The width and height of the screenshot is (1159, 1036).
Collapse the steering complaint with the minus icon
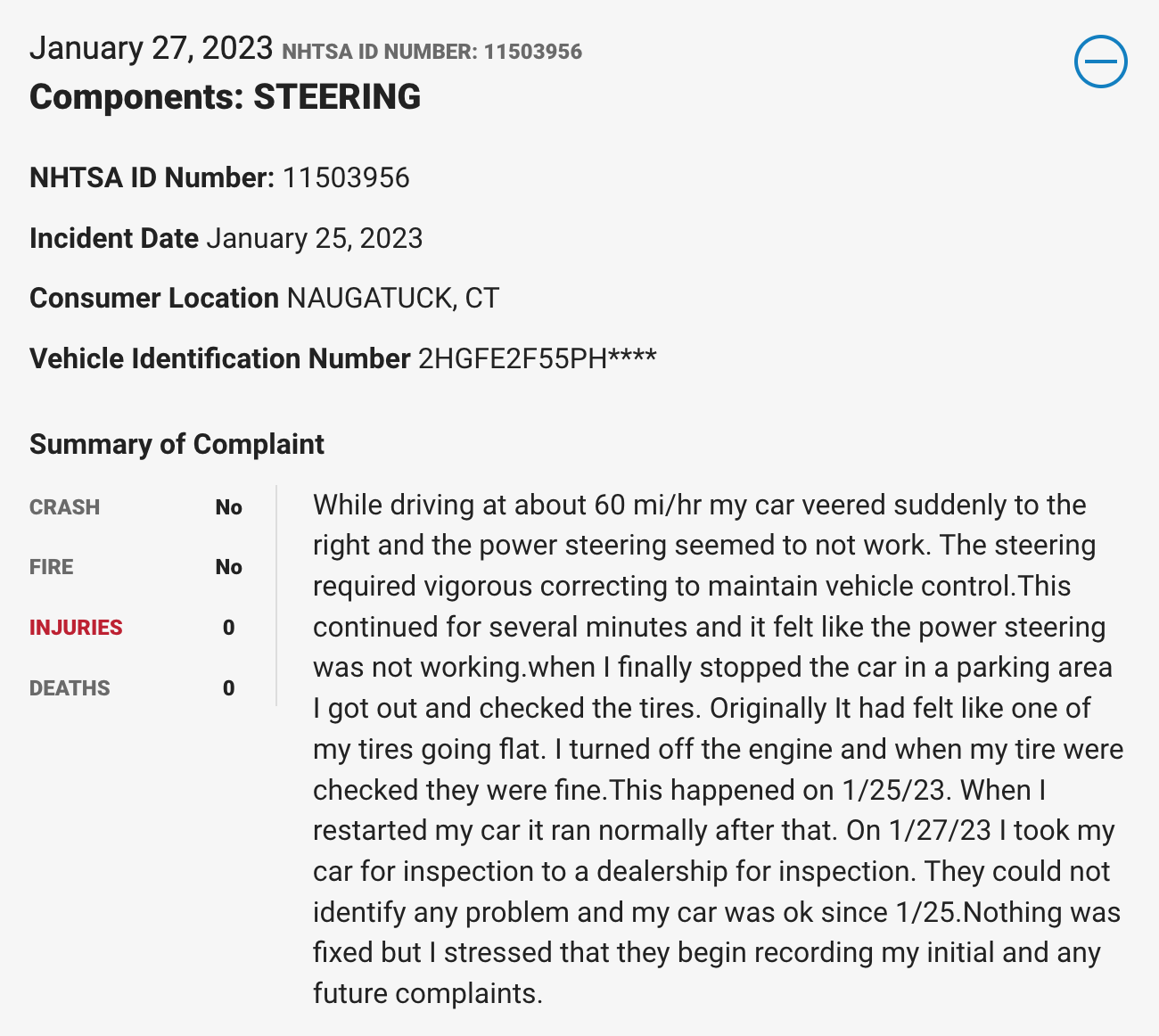[1100, 62]
